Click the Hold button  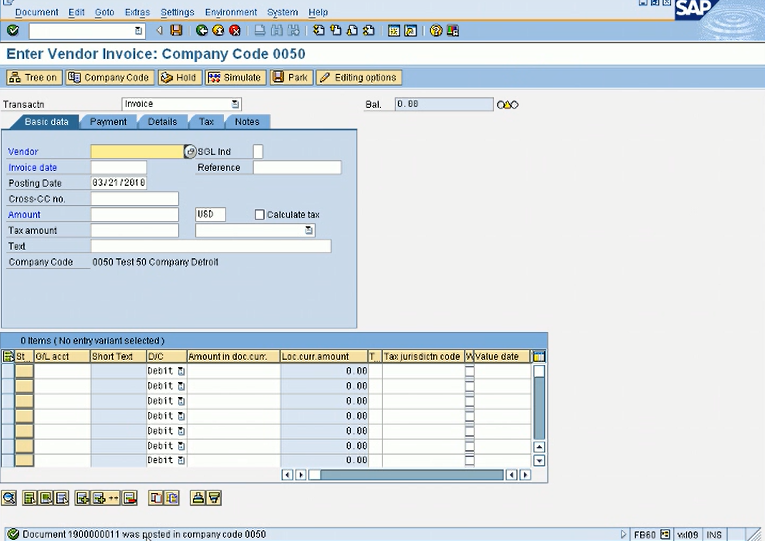click(180, 78)
